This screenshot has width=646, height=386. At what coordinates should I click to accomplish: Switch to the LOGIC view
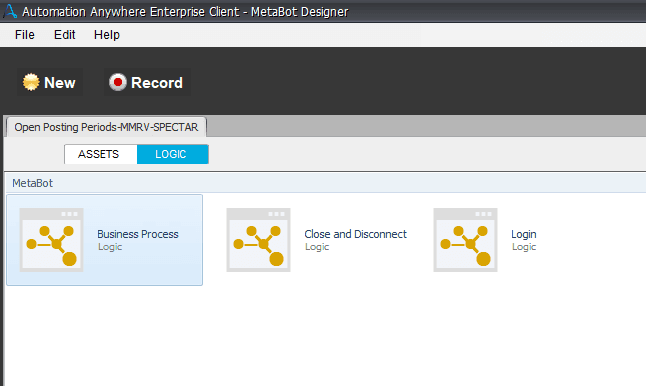173,154
